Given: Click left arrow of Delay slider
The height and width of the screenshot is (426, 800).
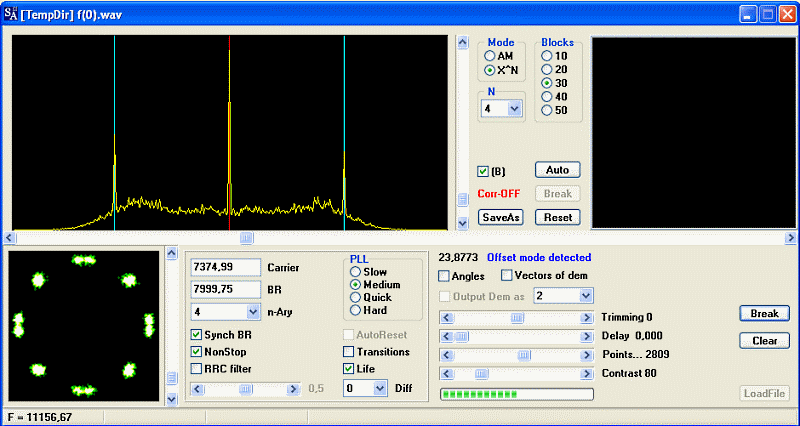Looking at the screenshot, I should click(x=446, y=336).
